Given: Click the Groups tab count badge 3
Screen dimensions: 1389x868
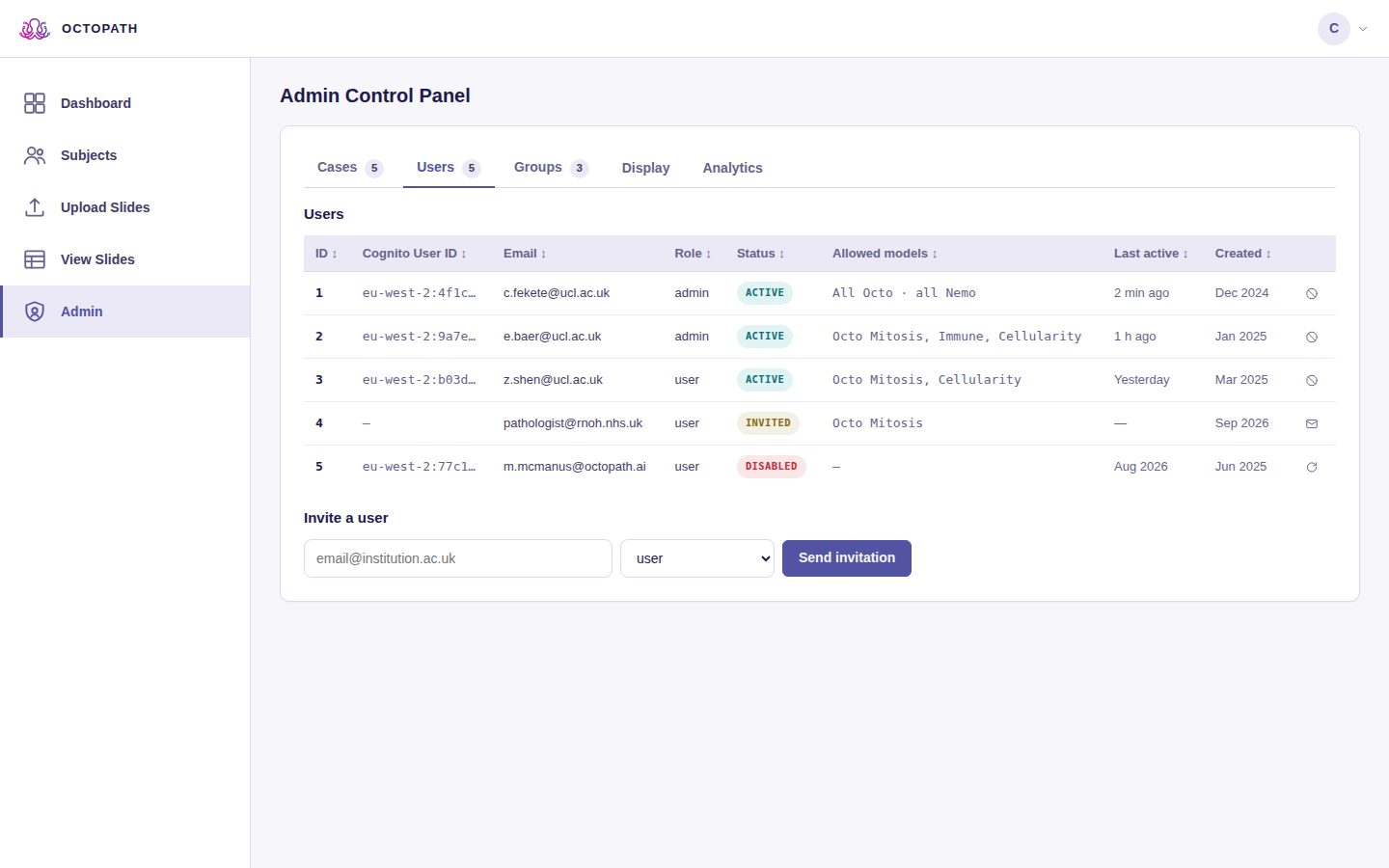Looking at the screenshot, I should (580, 169).
